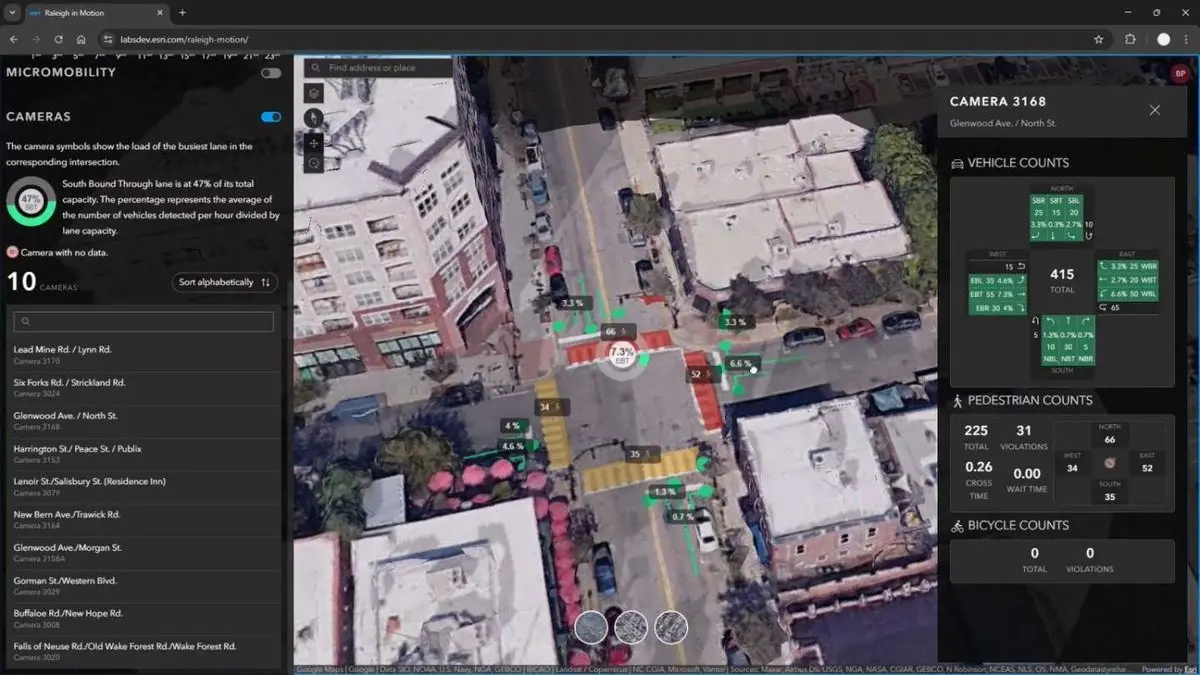Click the 31 pedestrian violations value
Image resolution: width=1200 pixels, height=675 pixels.
coord(1024,431)
